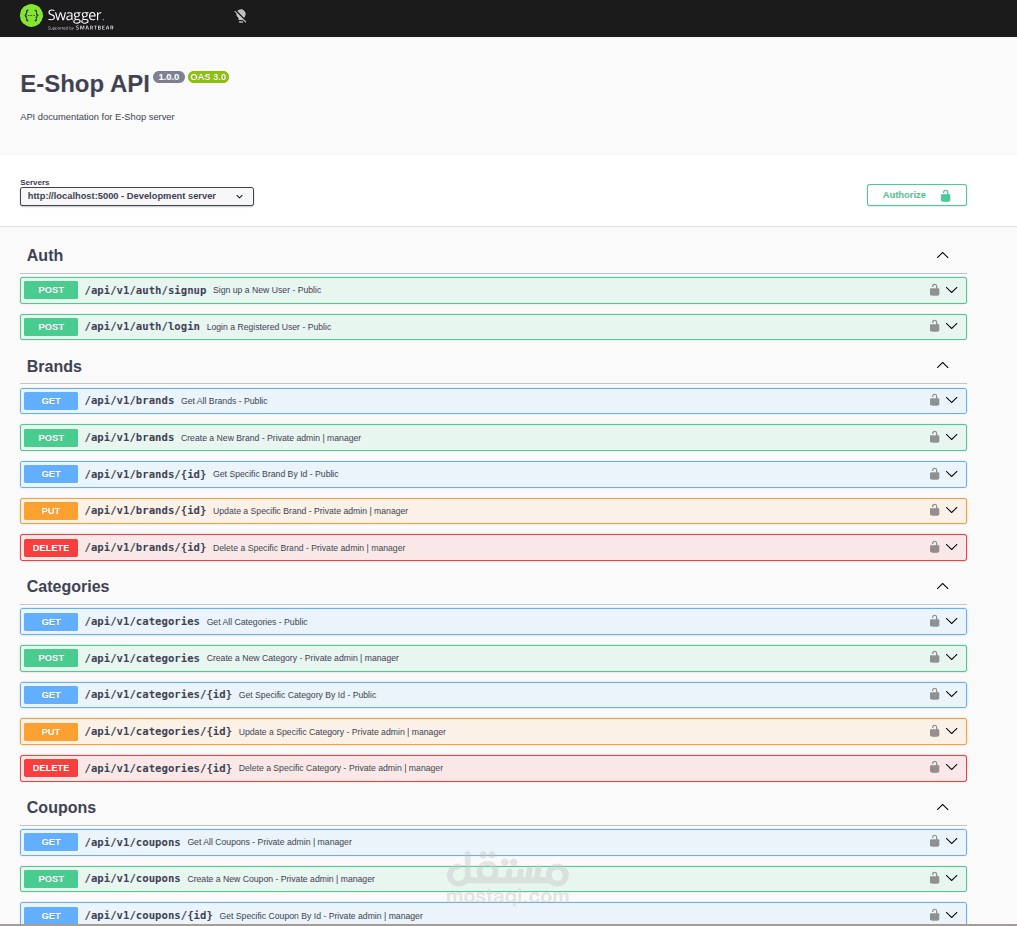Click the POST button for auth login
1017x926 pixels.
[x=51, y=327]
